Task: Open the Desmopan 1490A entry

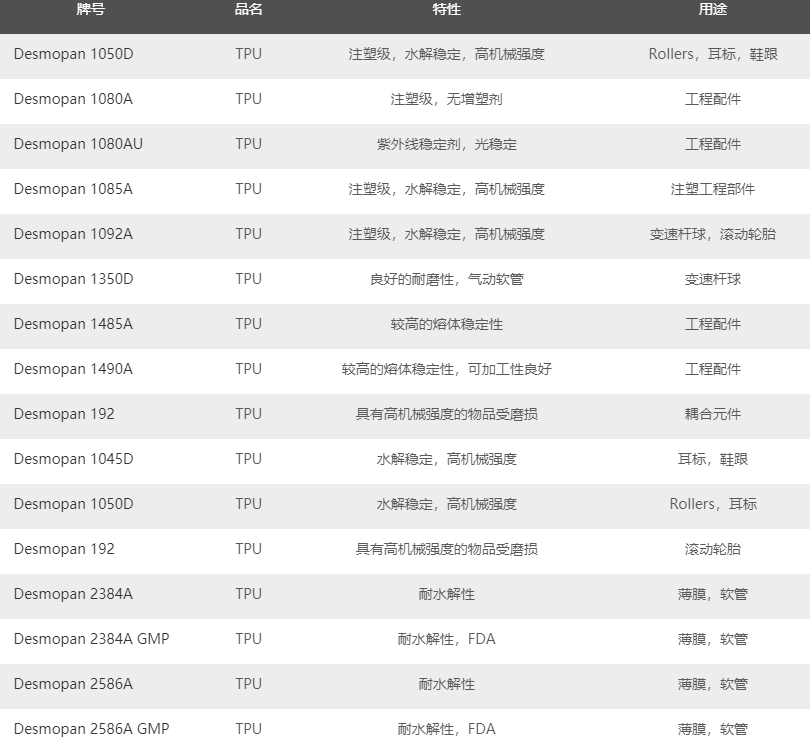Action: click(73, 369)
